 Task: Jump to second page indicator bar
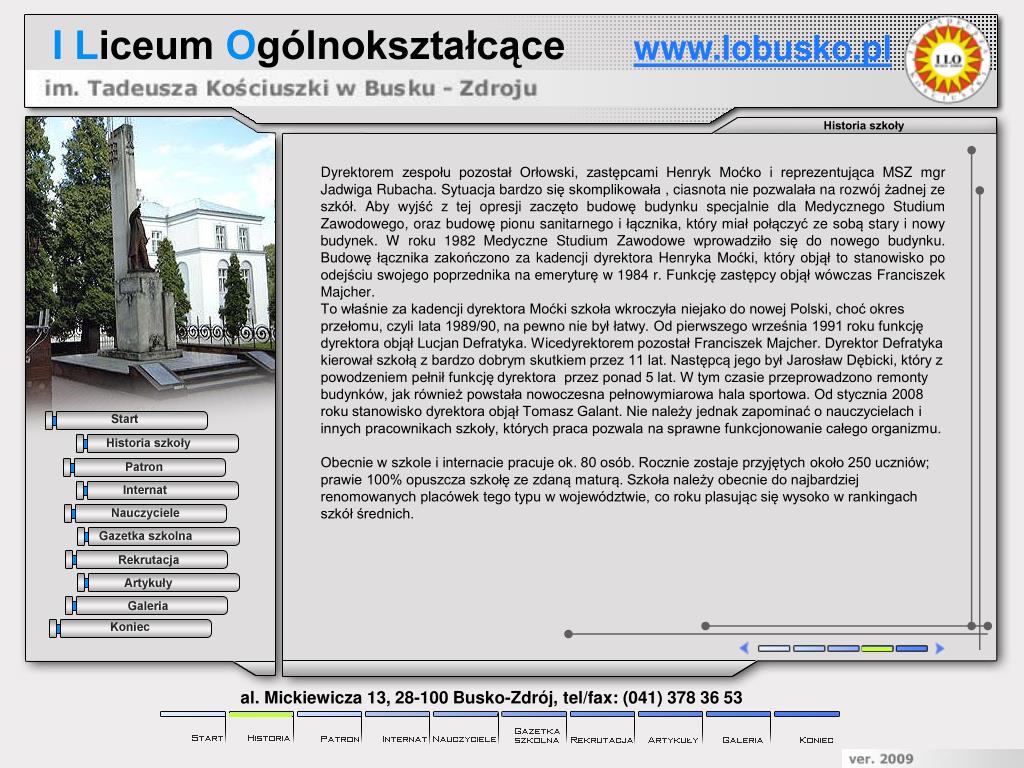coord(808,648)
